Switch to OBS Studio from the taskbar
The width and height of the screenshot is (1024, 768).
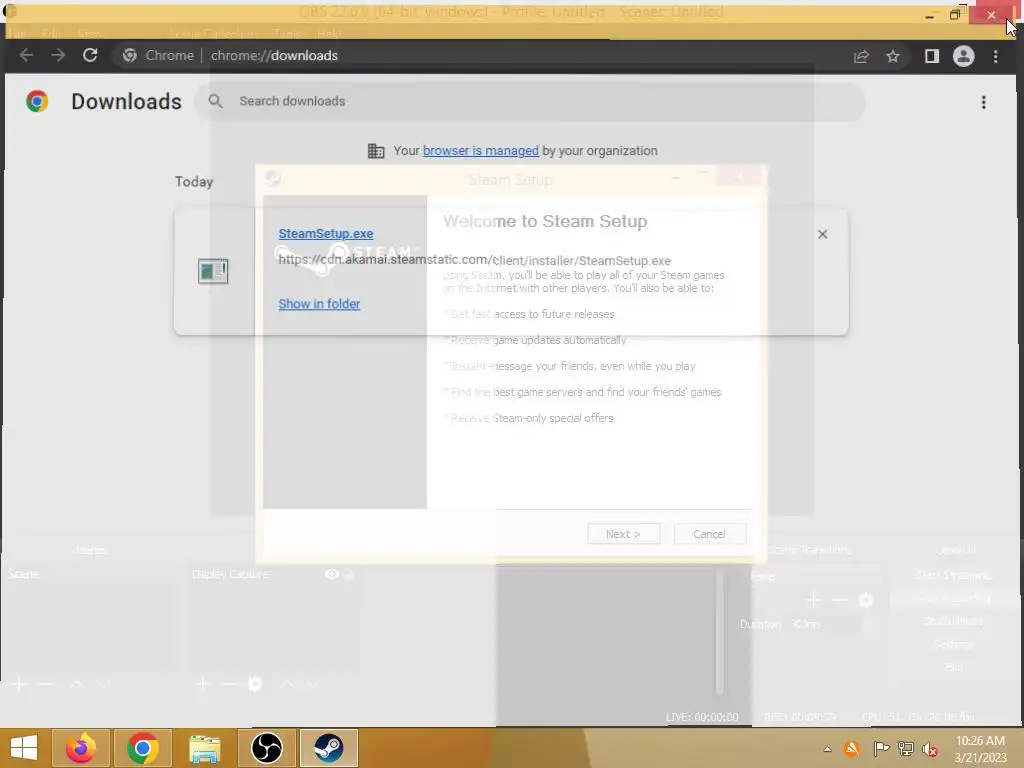266,748
